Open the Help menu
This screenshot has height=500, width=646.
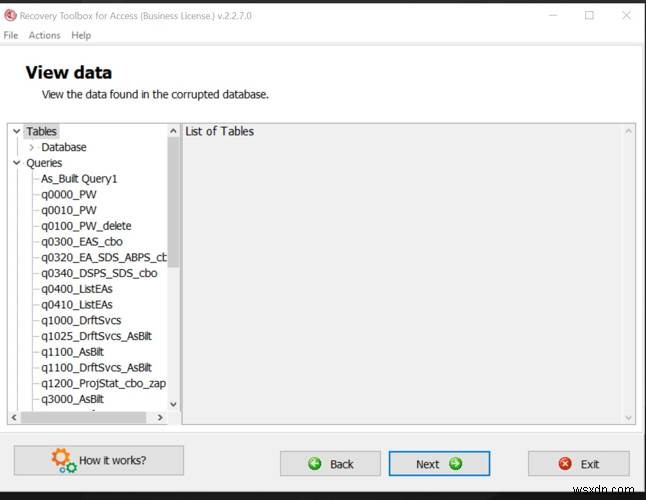[x=81, y=35]
